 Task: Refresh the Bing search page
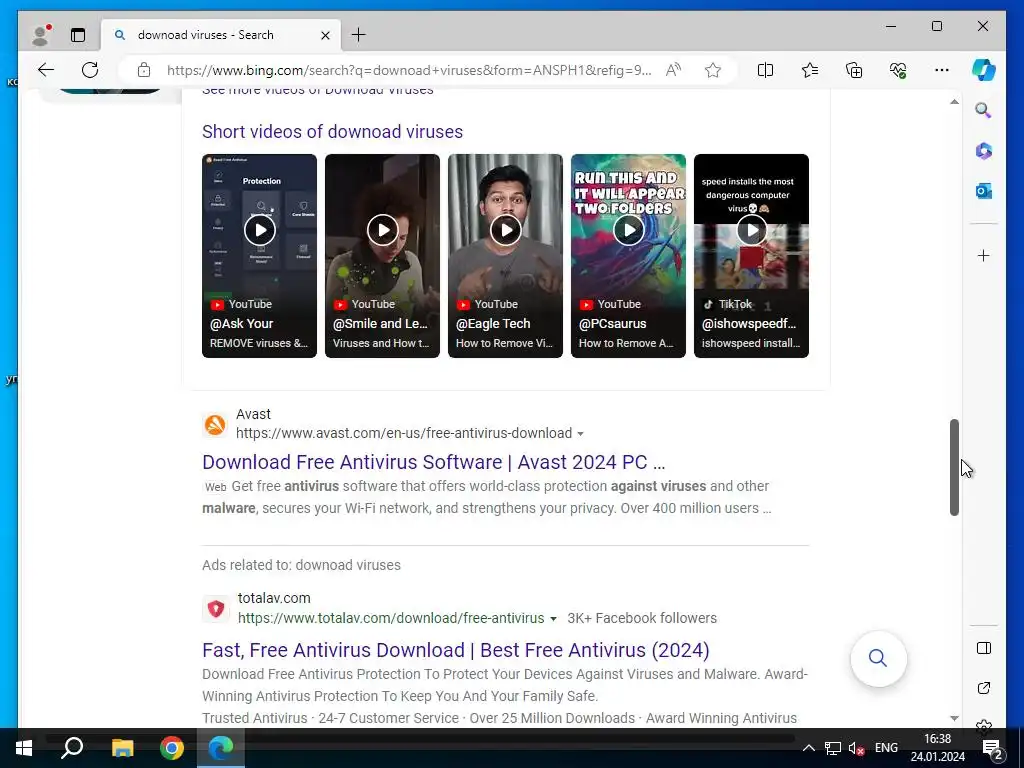point(90,70)
